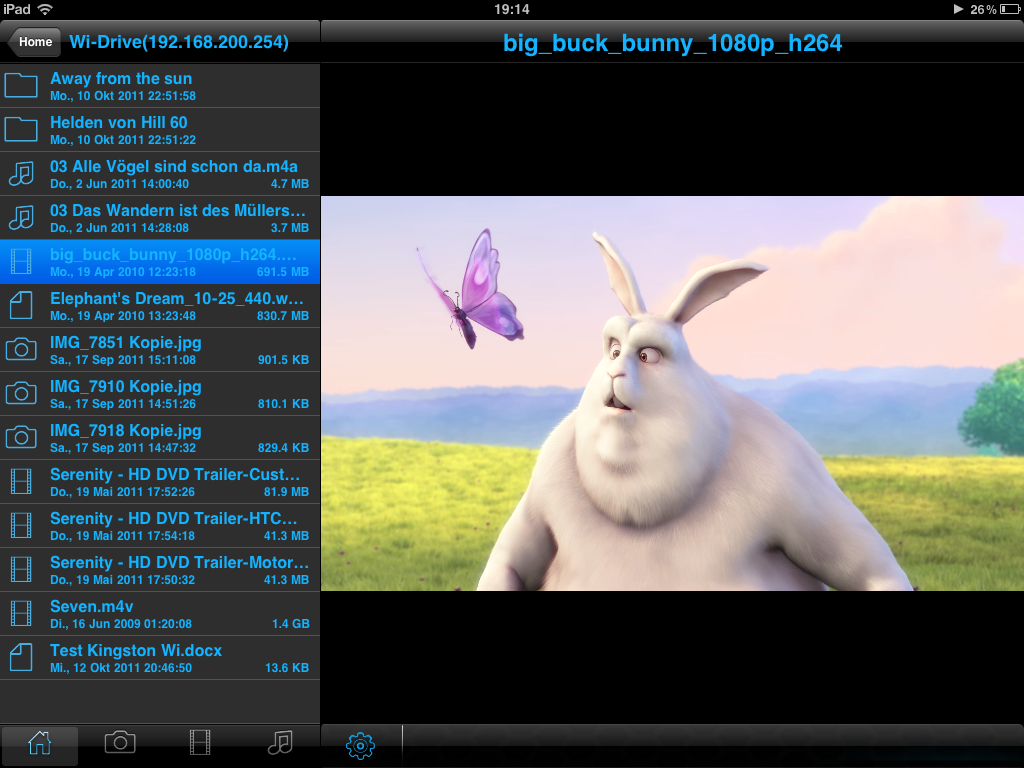Image resolution: width=1024 pixels, height=768 pixels.
Task: Click the document icon beside Elephant's Dream
Action: [x=21, y=306]
